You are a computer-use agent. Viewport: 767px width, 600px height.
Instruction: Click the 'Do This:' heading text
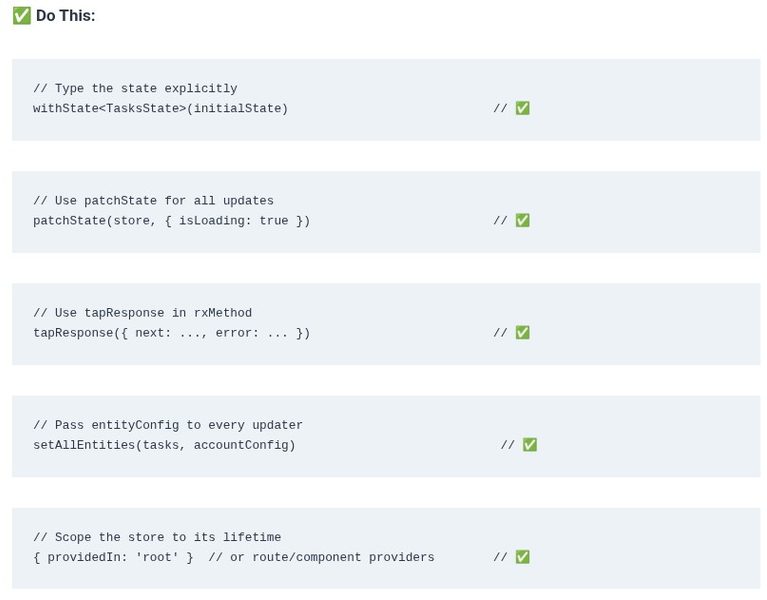click(66, 16)
